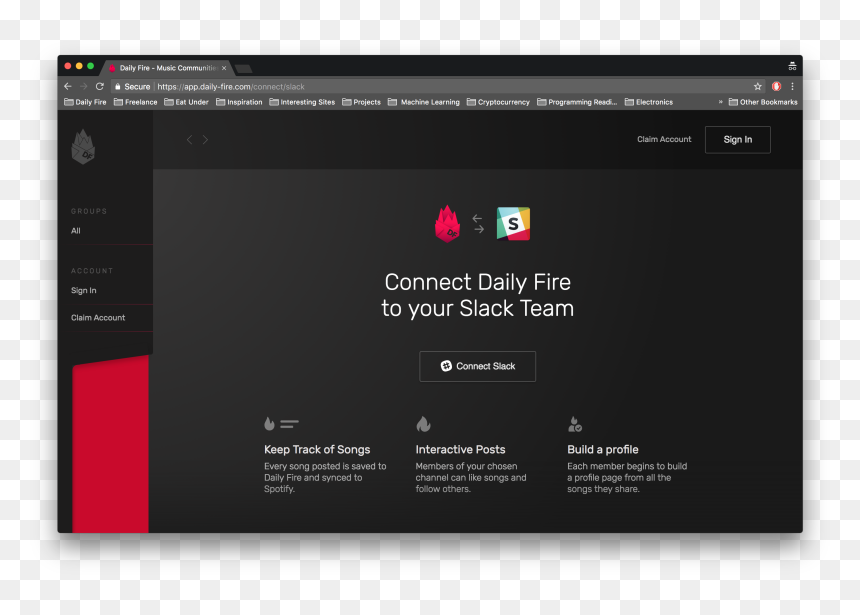
Task: Click the Build a profile icon
Action: (x=575, y=424)
